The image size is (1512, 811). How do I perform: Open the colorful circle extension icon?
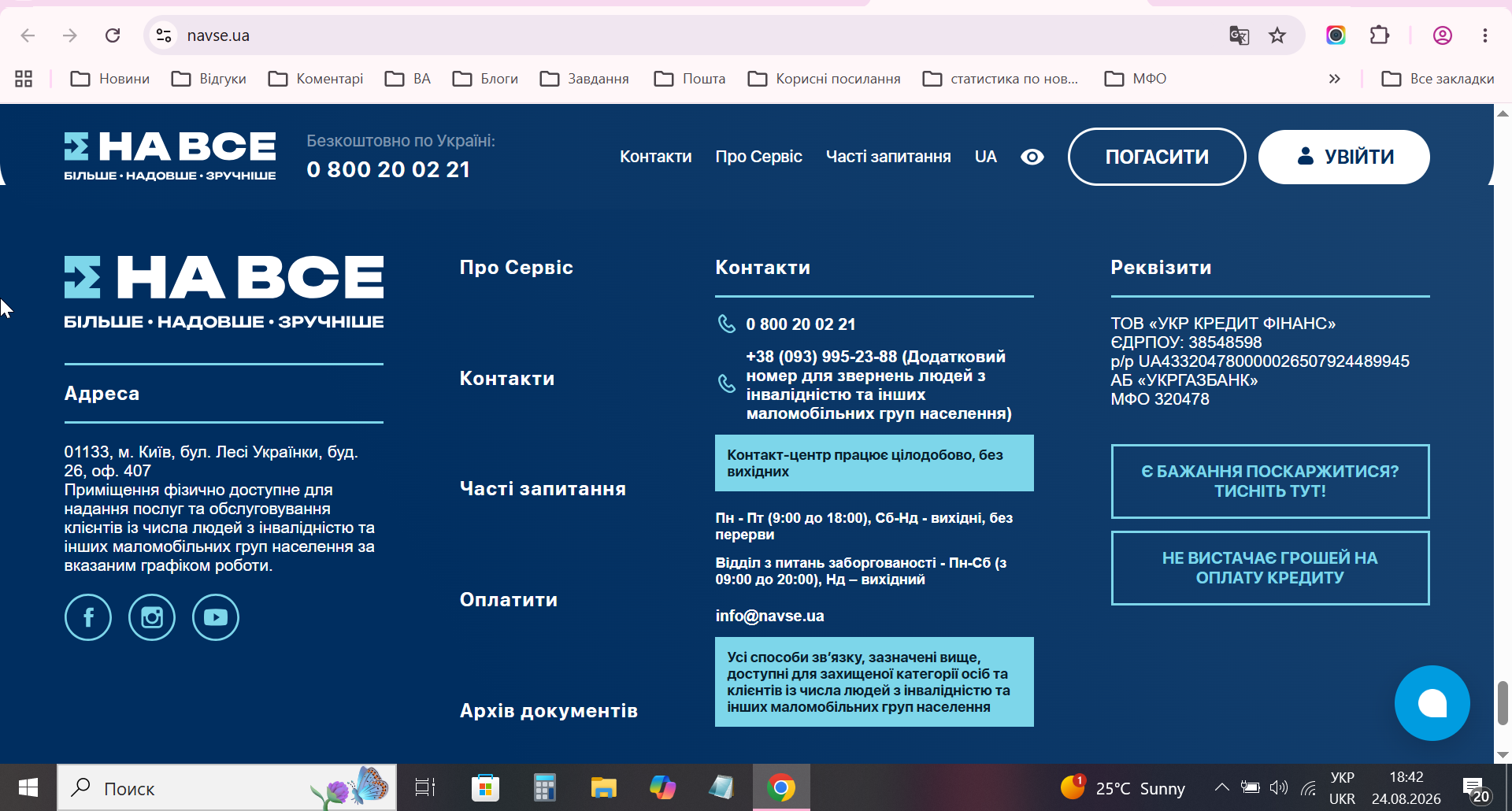(1336, 35)
